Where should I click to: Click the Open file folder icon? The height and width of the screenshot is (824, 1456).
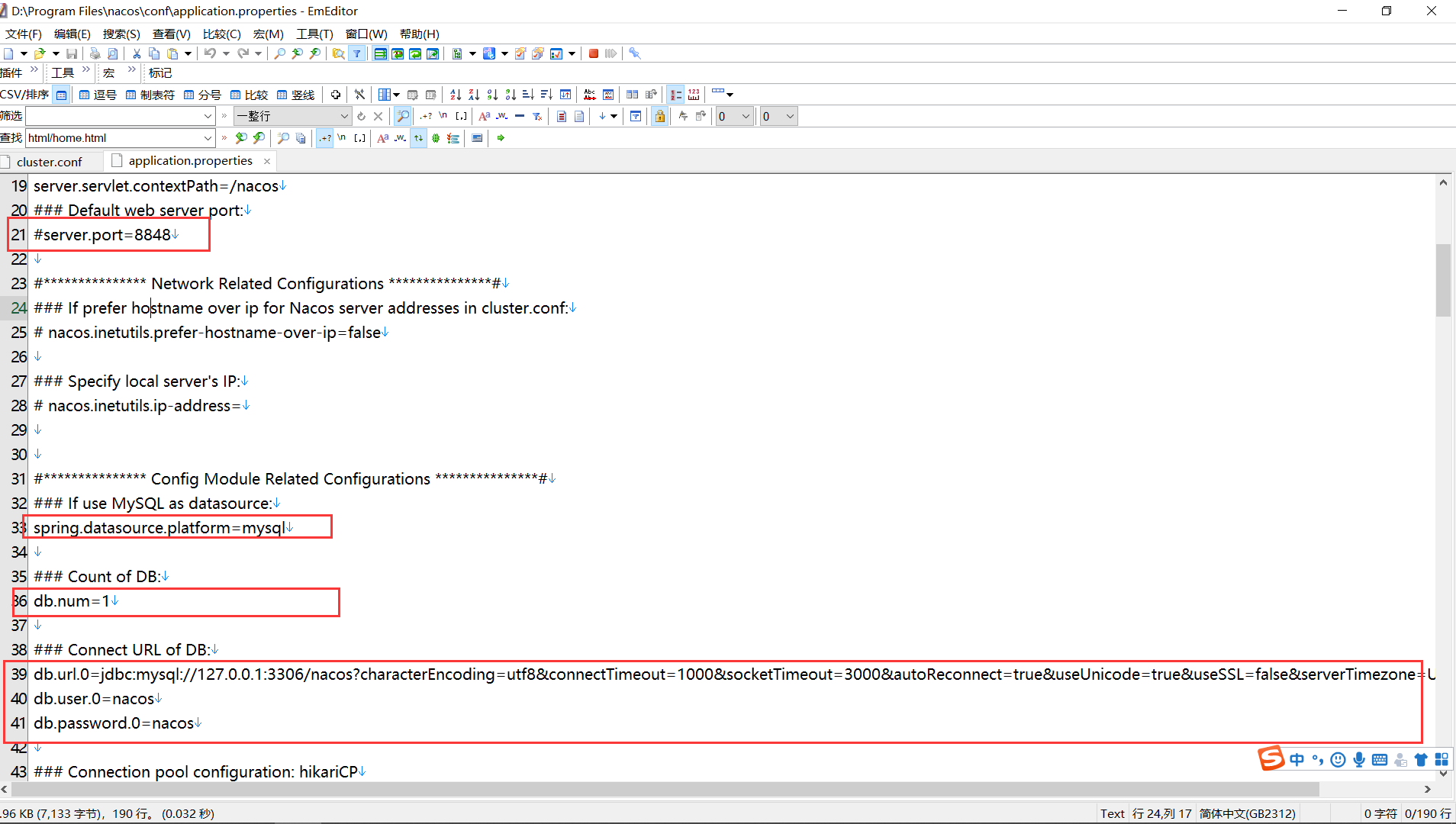[40, 53]
